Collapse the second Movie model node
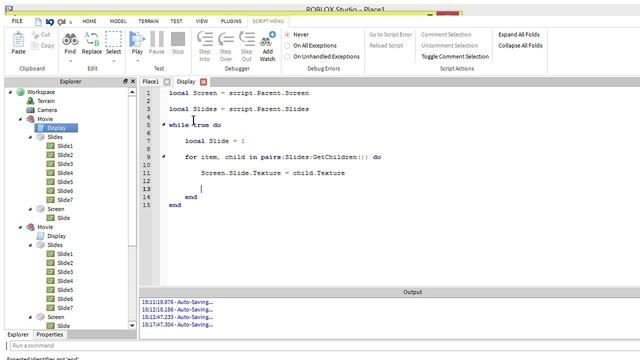 (x=20, y=227)
